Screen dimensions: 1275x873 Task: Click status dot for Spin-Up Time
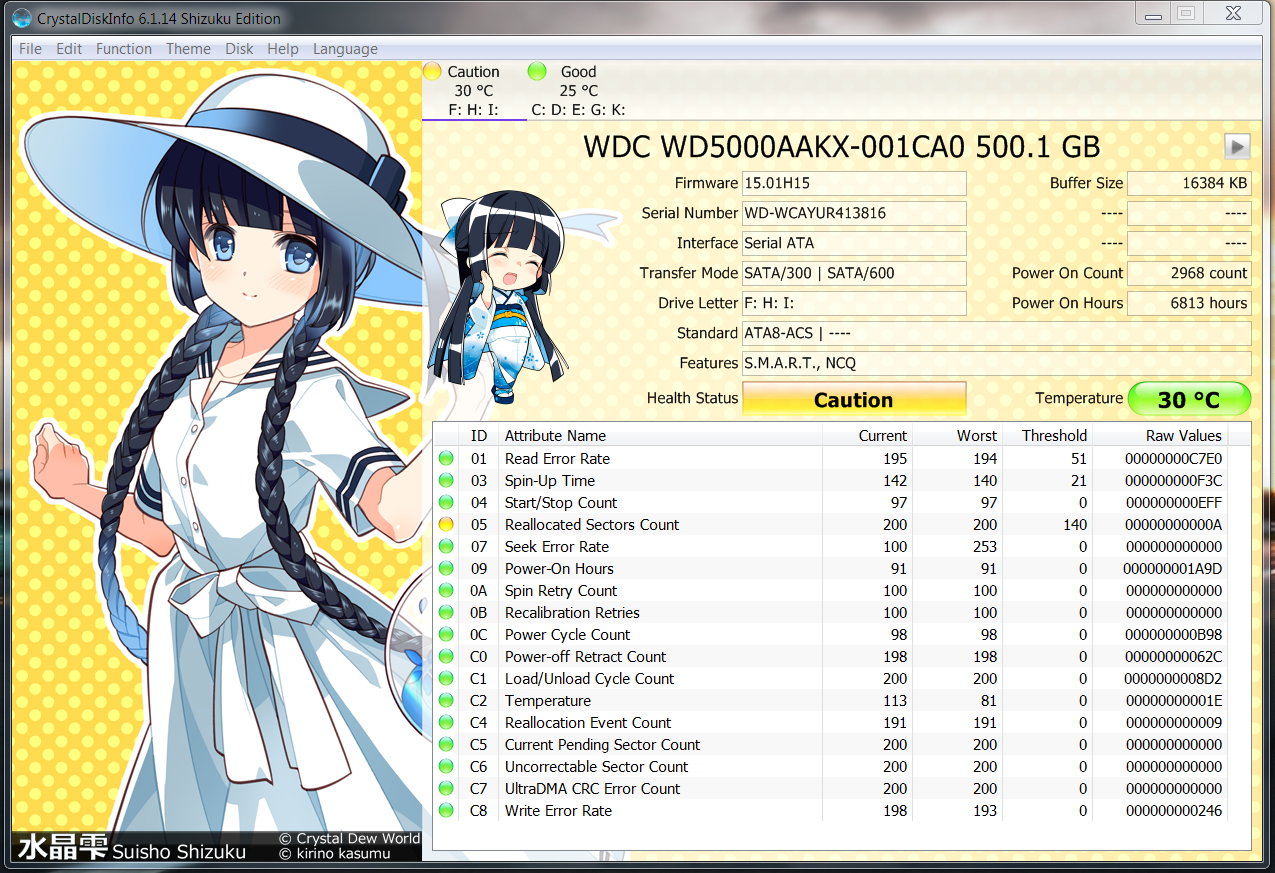point(446,481)
